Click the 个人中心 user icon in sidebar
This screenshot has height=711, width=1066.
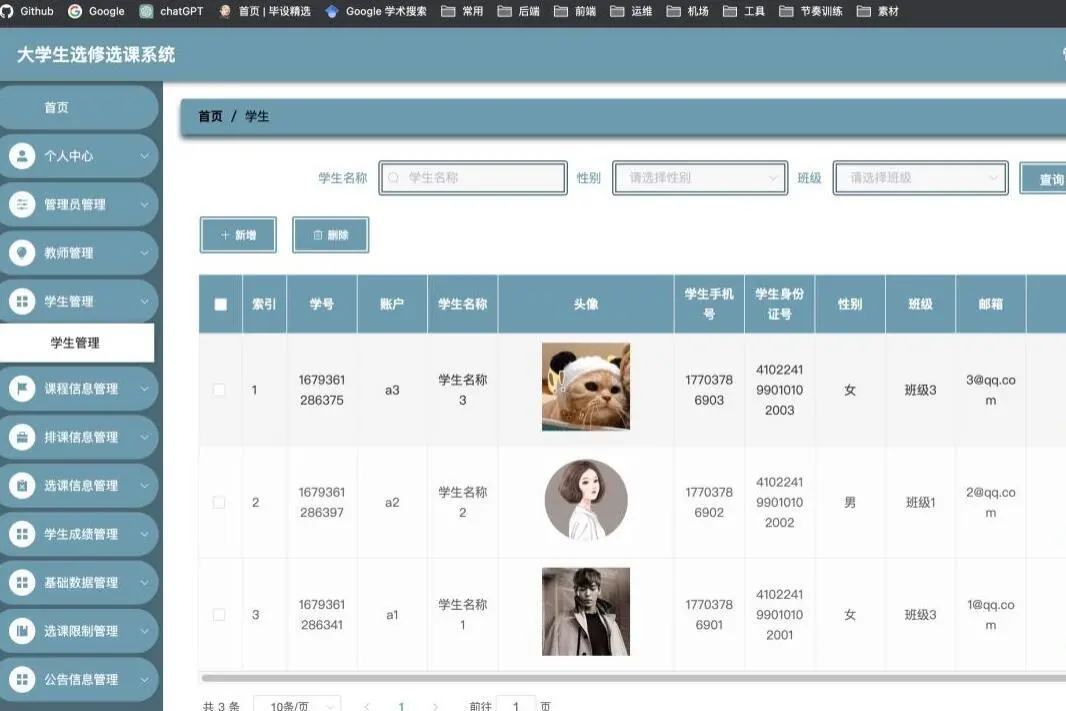[x=22, y=156]
